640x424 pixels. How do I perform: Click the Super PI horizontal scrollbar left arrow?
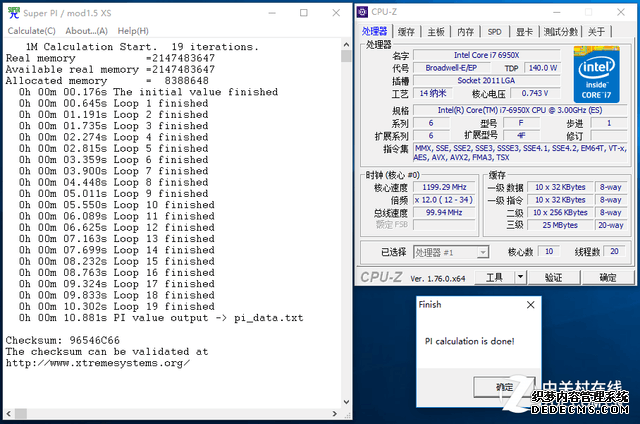tap(9, 414)
